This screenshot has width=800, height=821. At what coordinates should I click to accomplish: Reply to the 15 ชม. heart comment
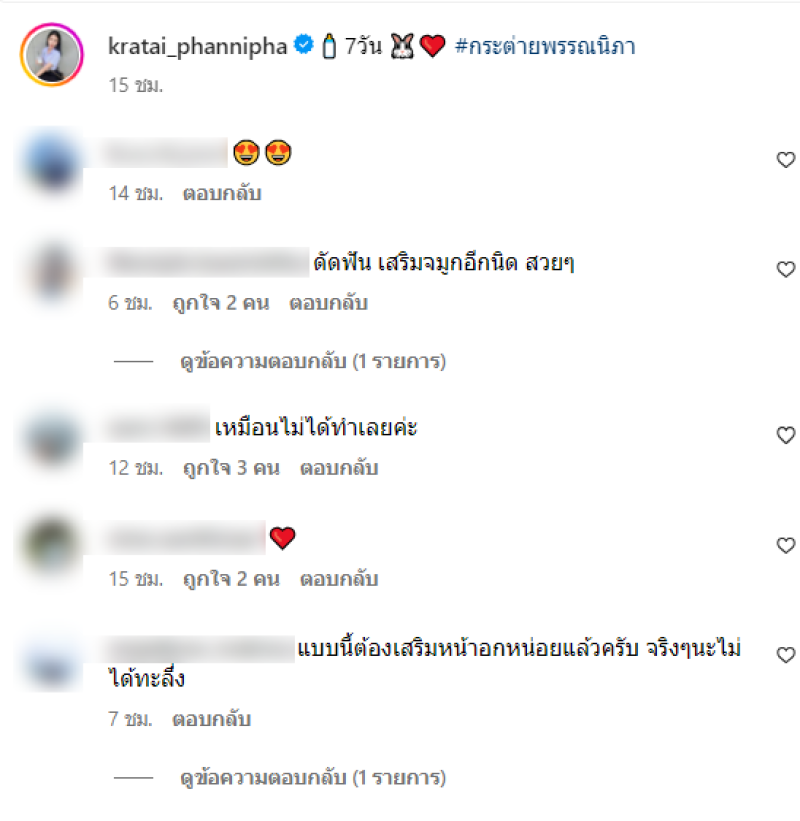(x=339, y=579)
